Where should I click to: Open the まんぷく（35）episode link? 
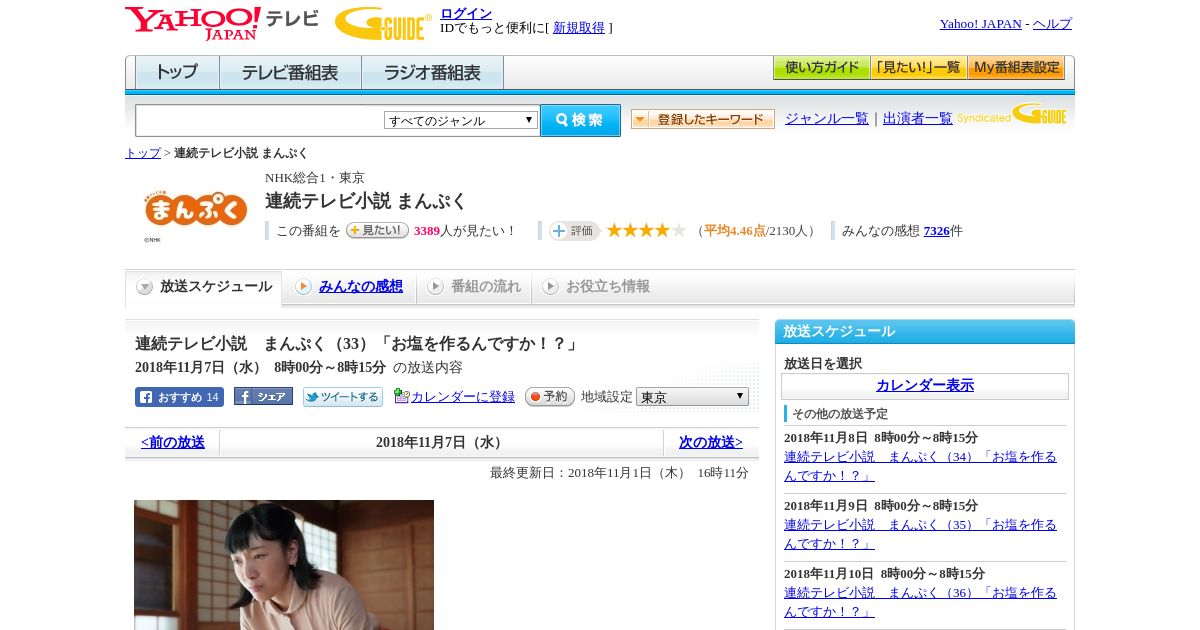(x=920, y=533)
